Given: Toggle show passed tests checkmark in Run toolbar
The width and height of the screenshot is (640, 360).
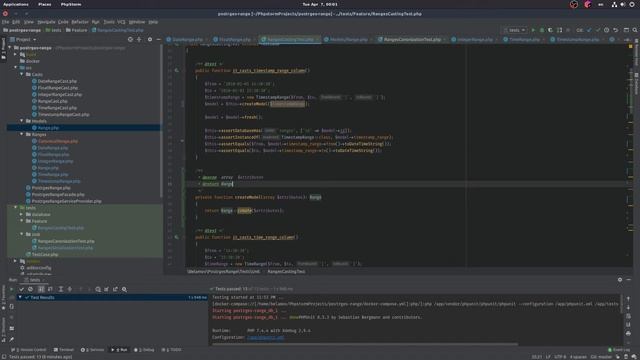Looking at the screenshot, I should click(21, 289).
